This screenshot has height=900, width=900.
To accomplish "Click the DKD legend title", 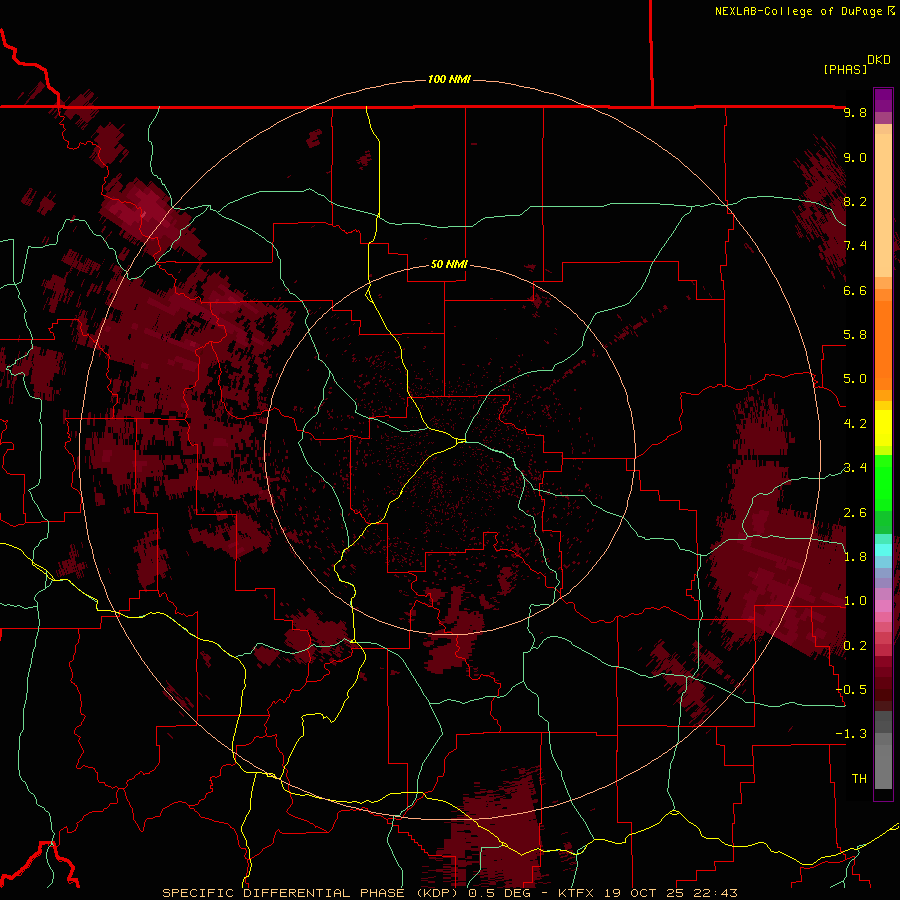I will [x=879, y=60].
